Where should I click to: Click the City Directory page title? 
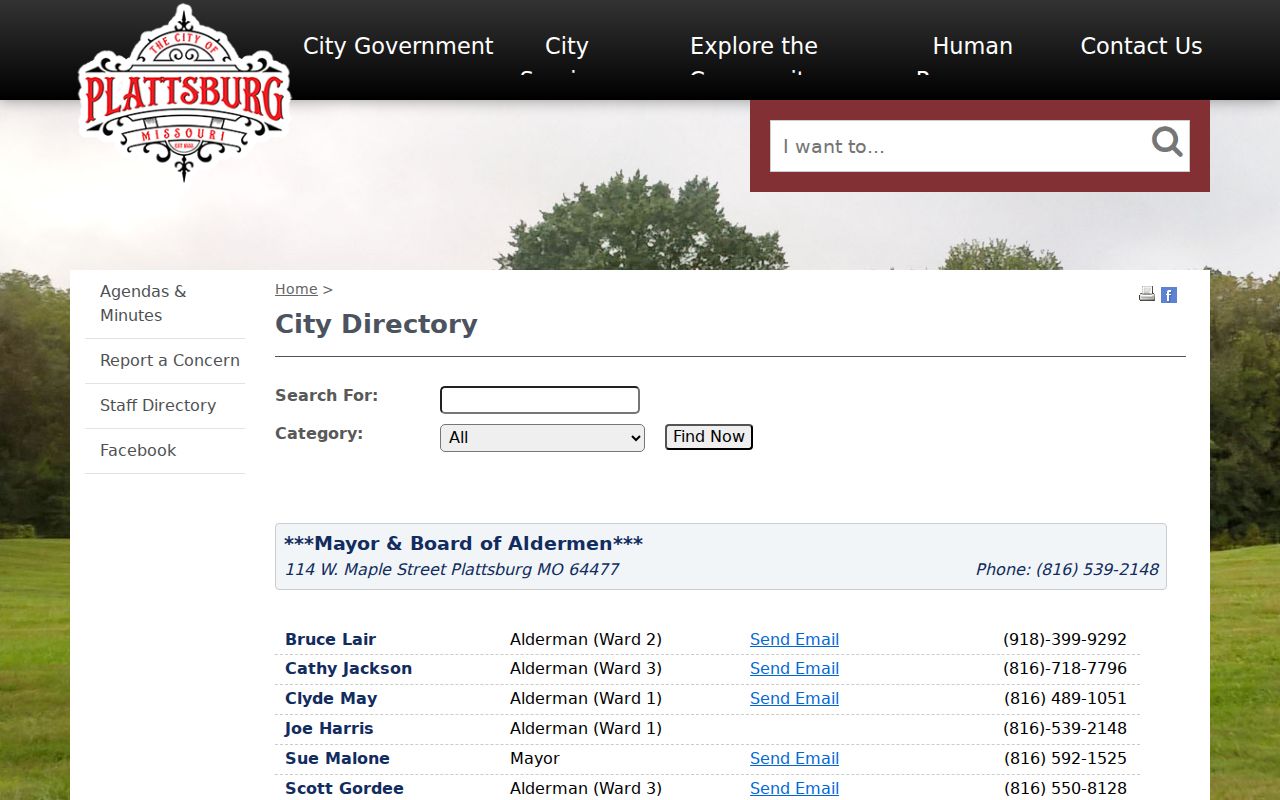click(x=376, y=324)
